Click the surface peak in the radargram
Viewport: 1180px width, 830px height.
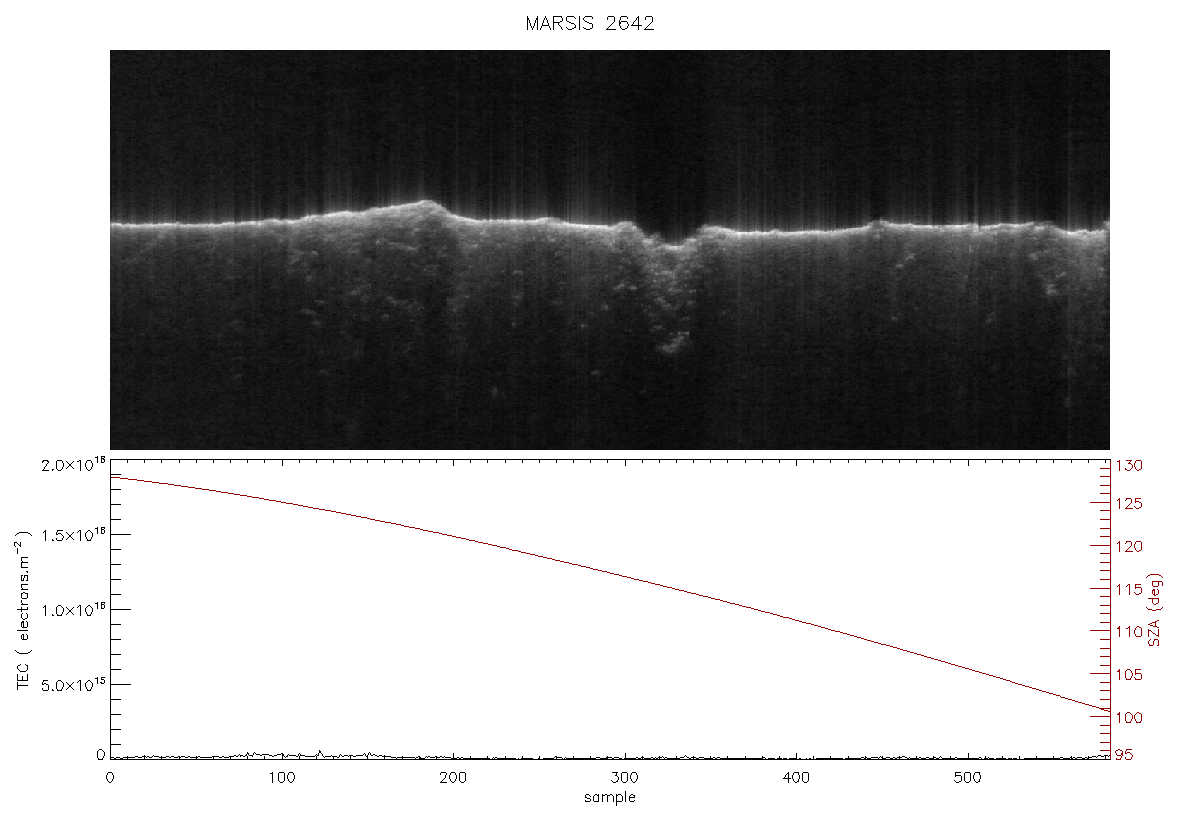click(426, 202)
